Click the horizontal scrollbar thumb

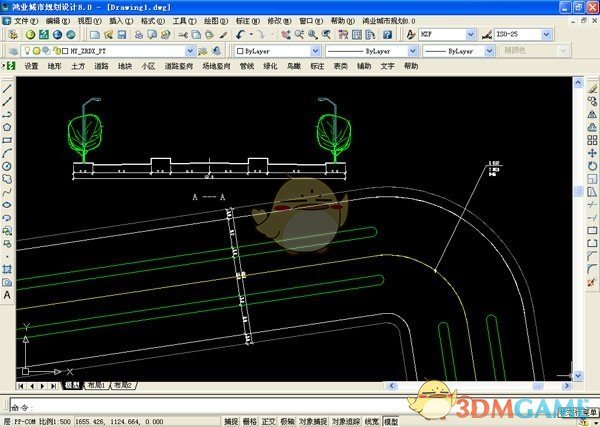coord(538,386)
